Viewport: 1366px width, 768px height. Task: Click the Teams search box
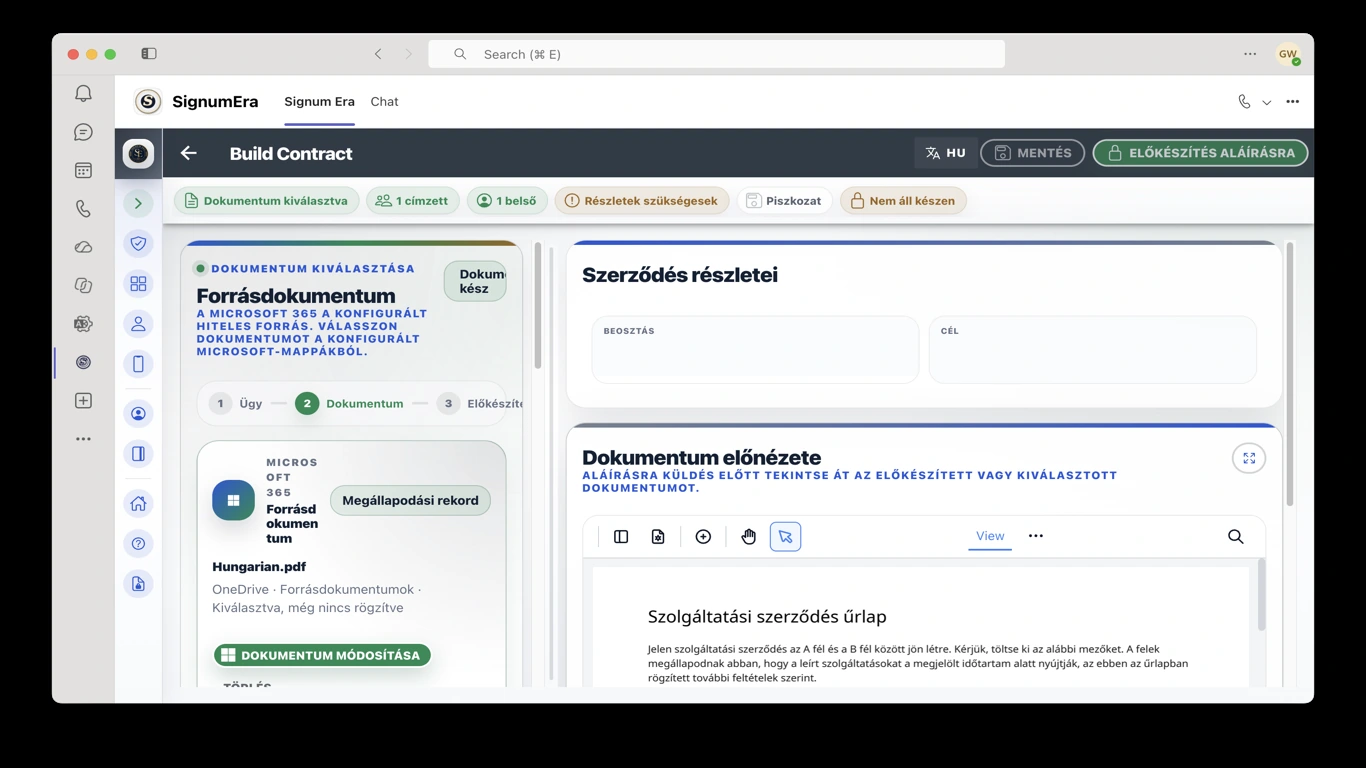[716, 54]
